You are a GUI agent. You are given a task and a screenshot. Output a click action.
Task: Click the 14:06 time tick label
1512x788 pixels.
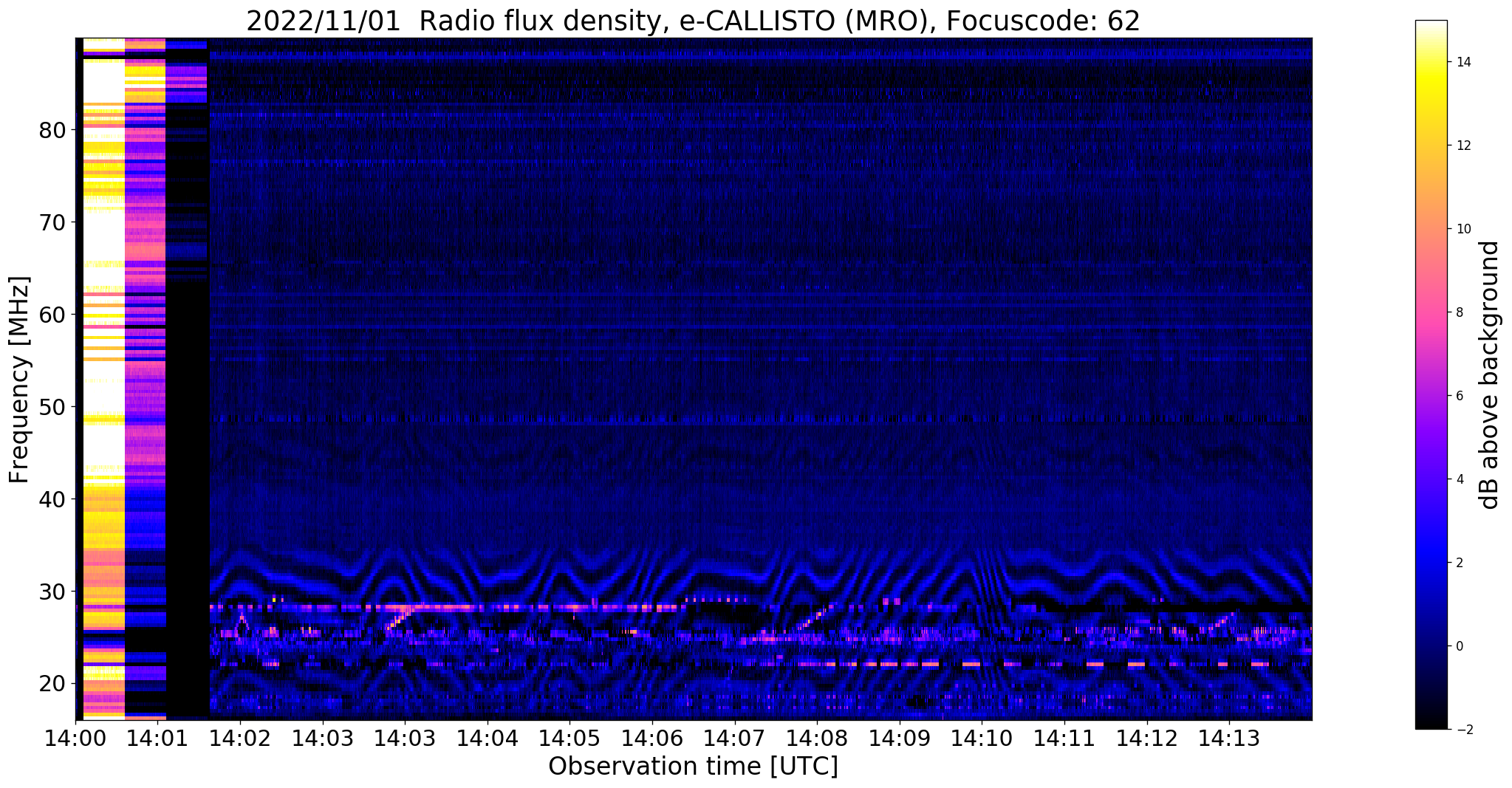point(651,737)
